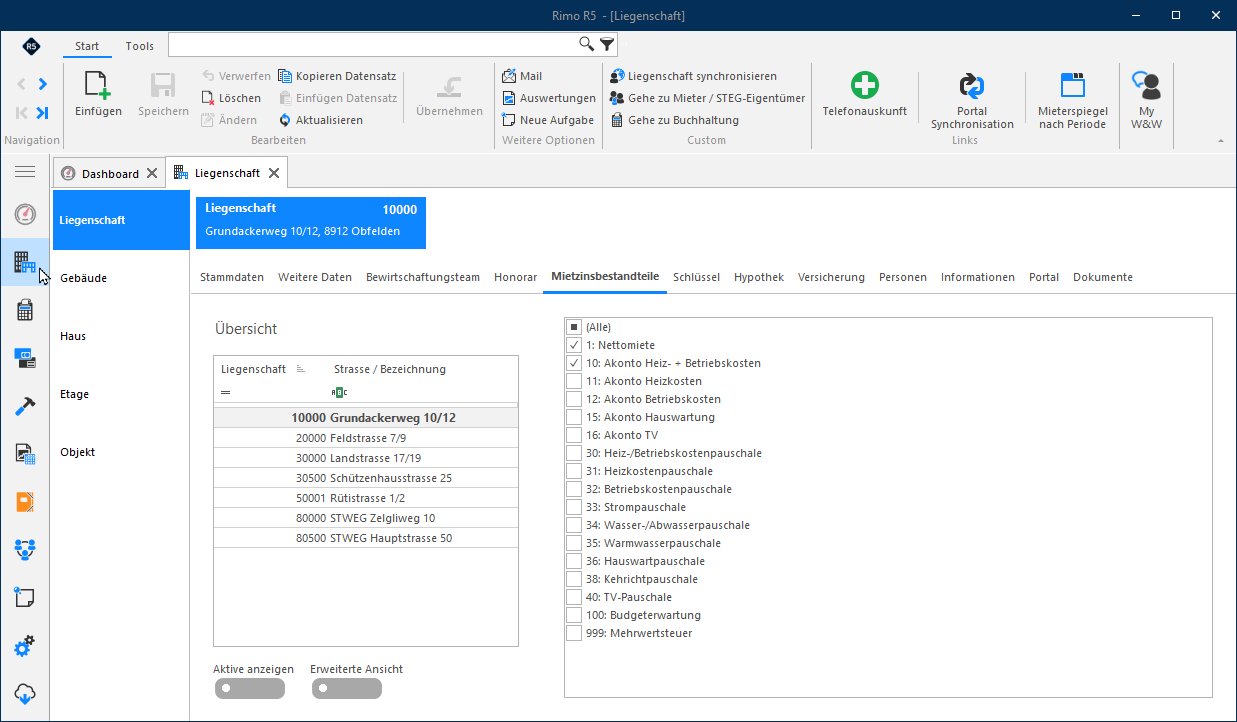Open the Stammdaten tab
This screenshot has width=1237, height=722.
point(232,277)
